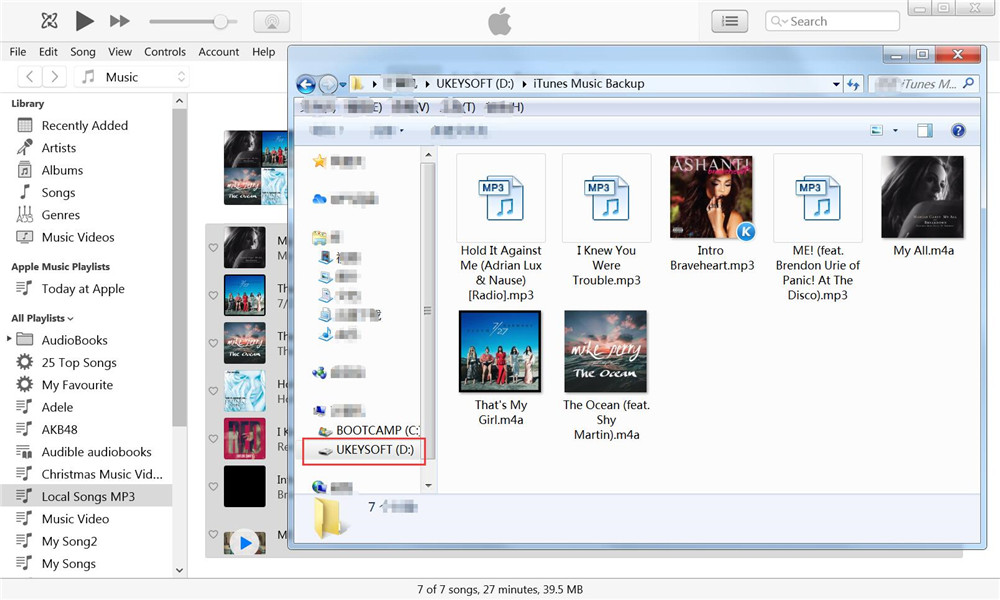Click the Explorer folder search box
Screen dimensions: 1000x600
coord(923,84)
